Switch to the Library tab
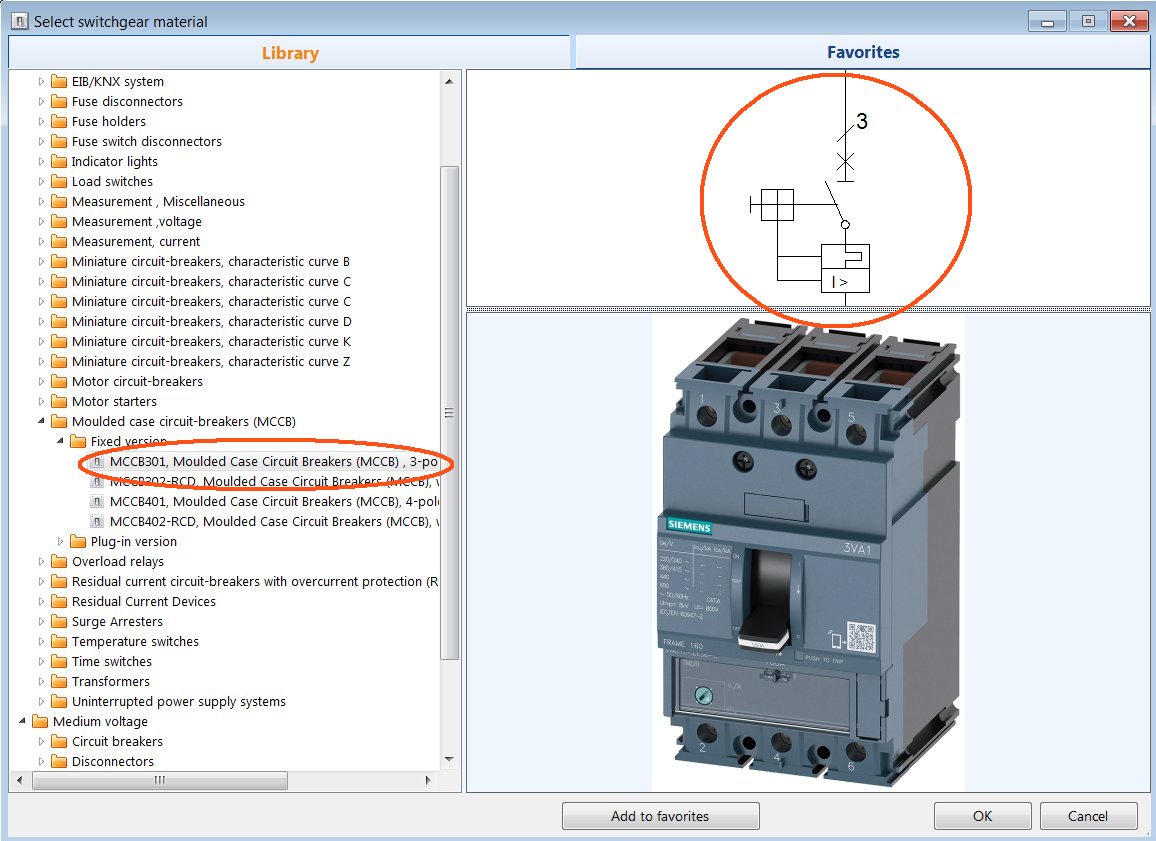This screenshot has width=1156, height=841. click(x=290, y=53)
